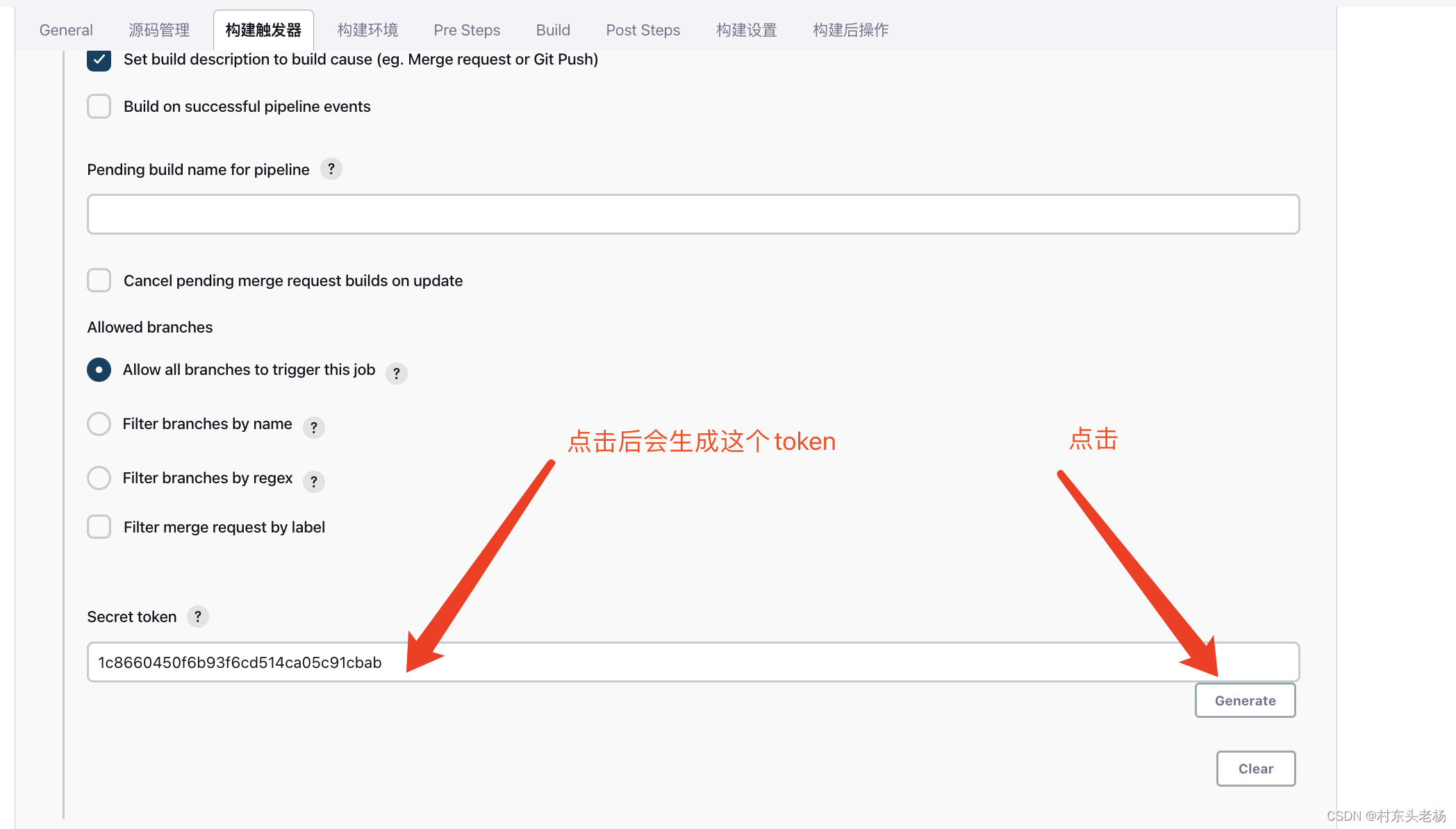Switch to the 构建后操作 tab
The width and height of the screenshot is (1456, 829).
pos(849,30)
